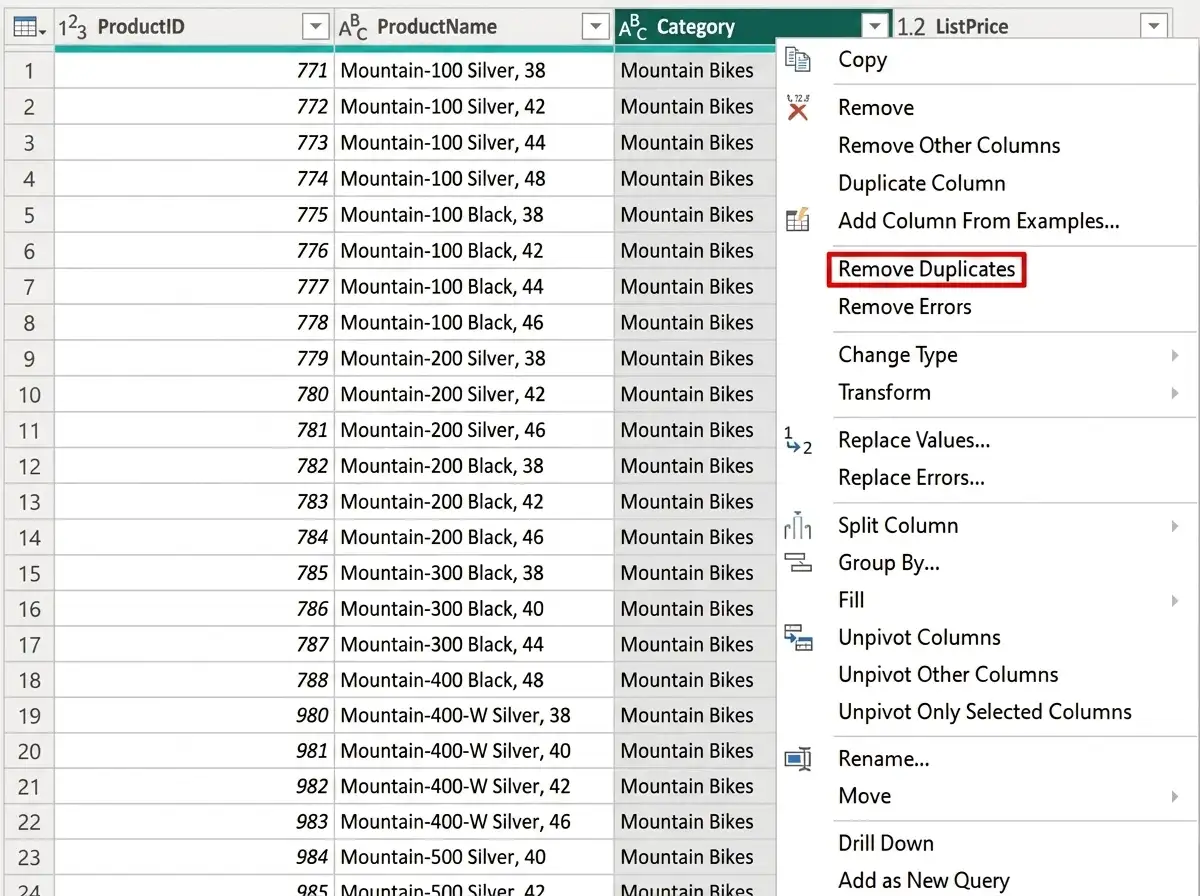
Task: Choose Copy from the context menu
Action: (862, 60)
